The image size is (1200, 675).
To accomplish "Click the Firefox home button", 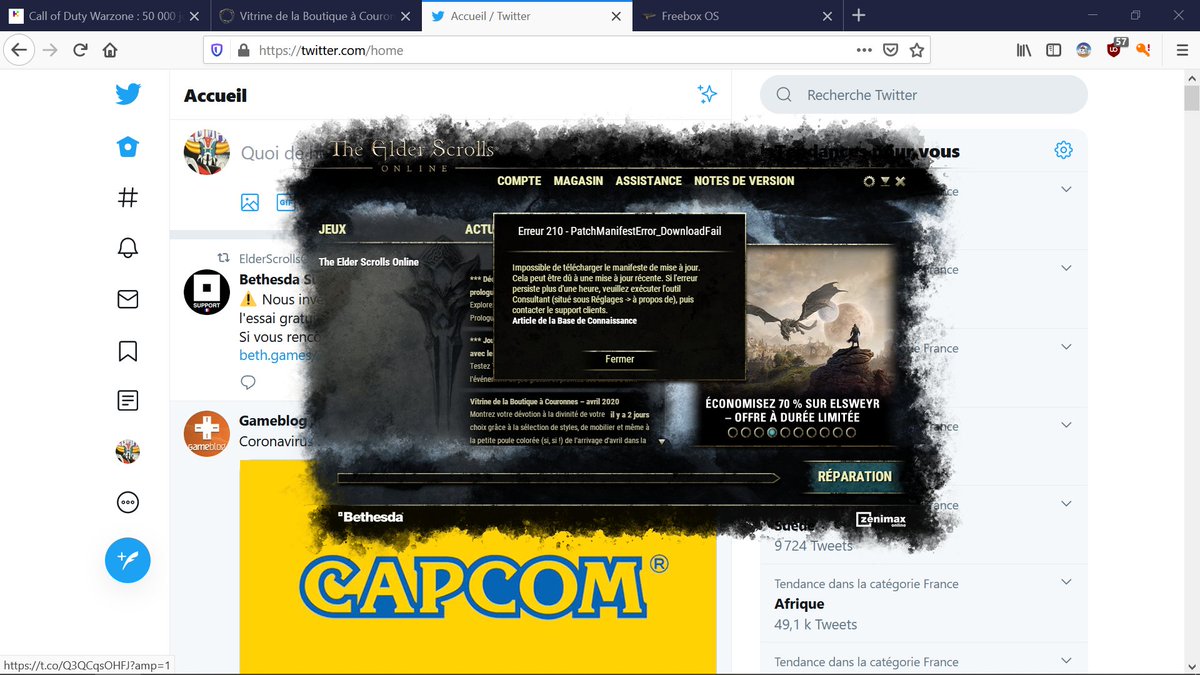I will [110, 50].
